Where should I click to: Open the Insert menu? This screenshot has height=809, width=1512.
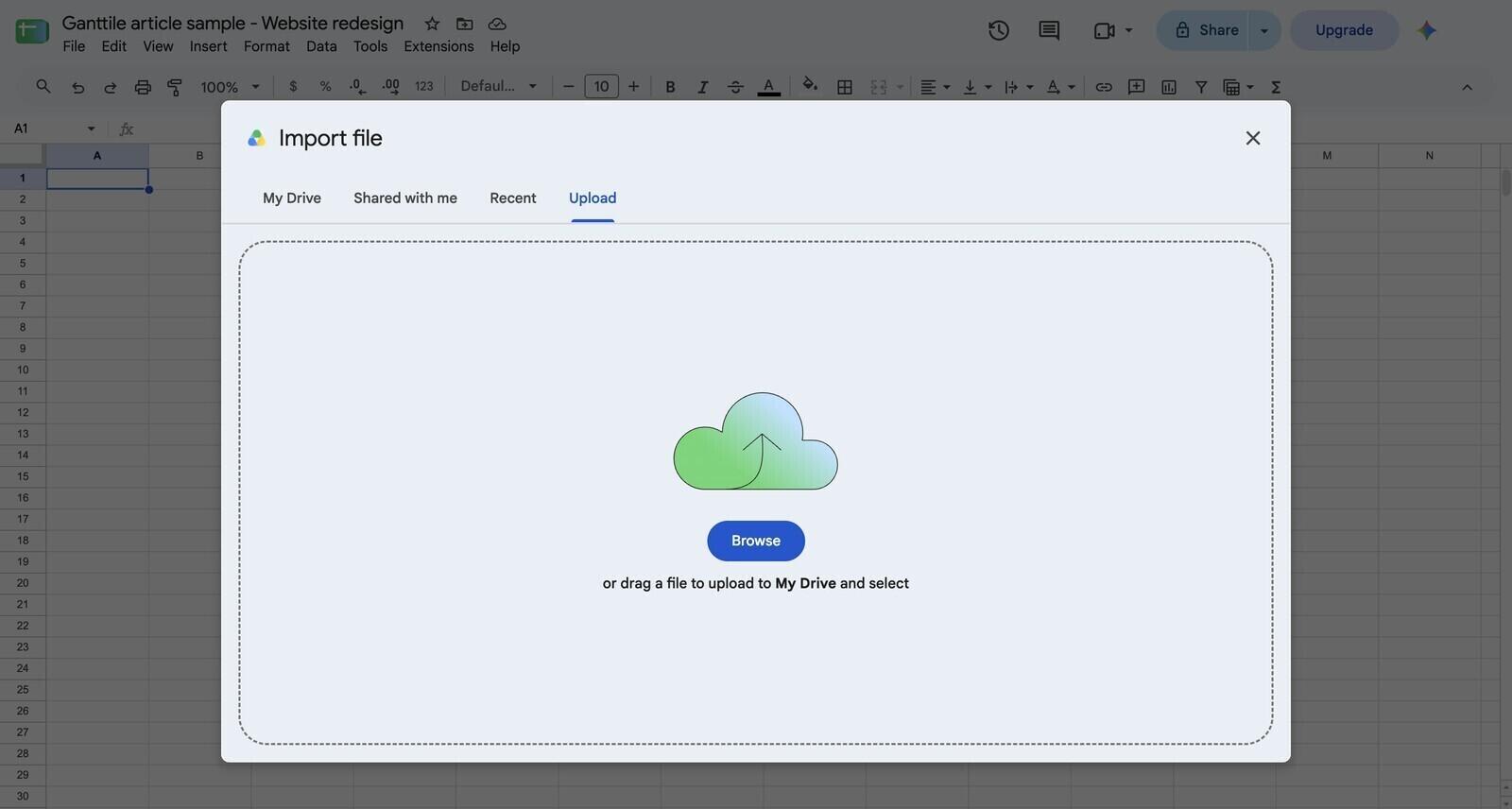click(x=208, y=46)
